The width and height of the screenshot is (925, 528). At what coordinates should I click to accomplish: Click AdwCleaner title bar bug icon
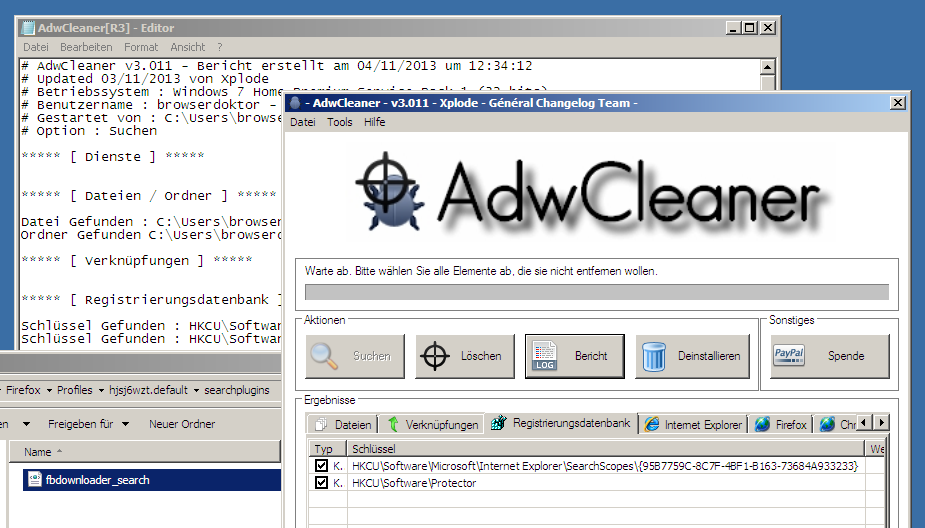pyautogui.click(x=295, y=103)
